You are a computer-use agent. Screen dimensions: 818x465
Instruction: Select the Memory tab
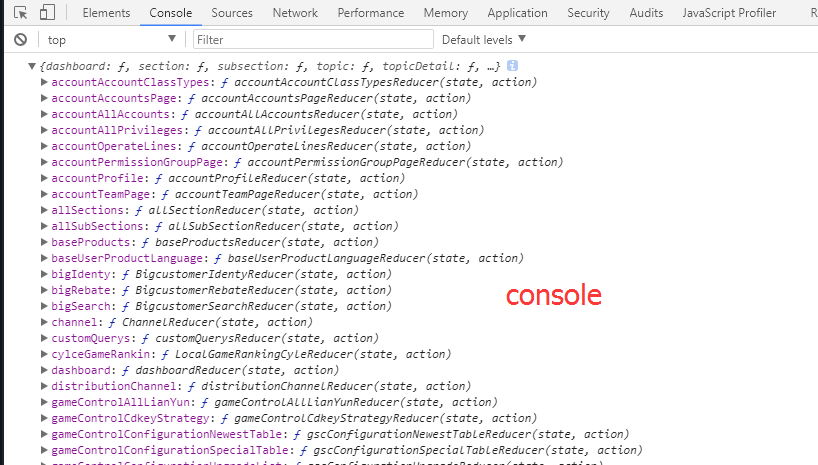pos(446,13)
